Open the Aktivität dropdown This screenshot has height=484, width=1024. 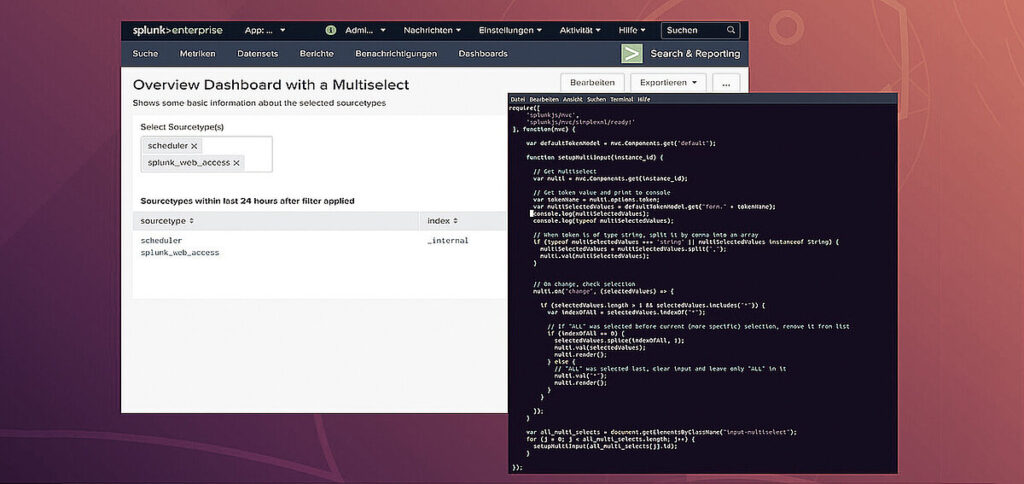(x=580, y=30)
